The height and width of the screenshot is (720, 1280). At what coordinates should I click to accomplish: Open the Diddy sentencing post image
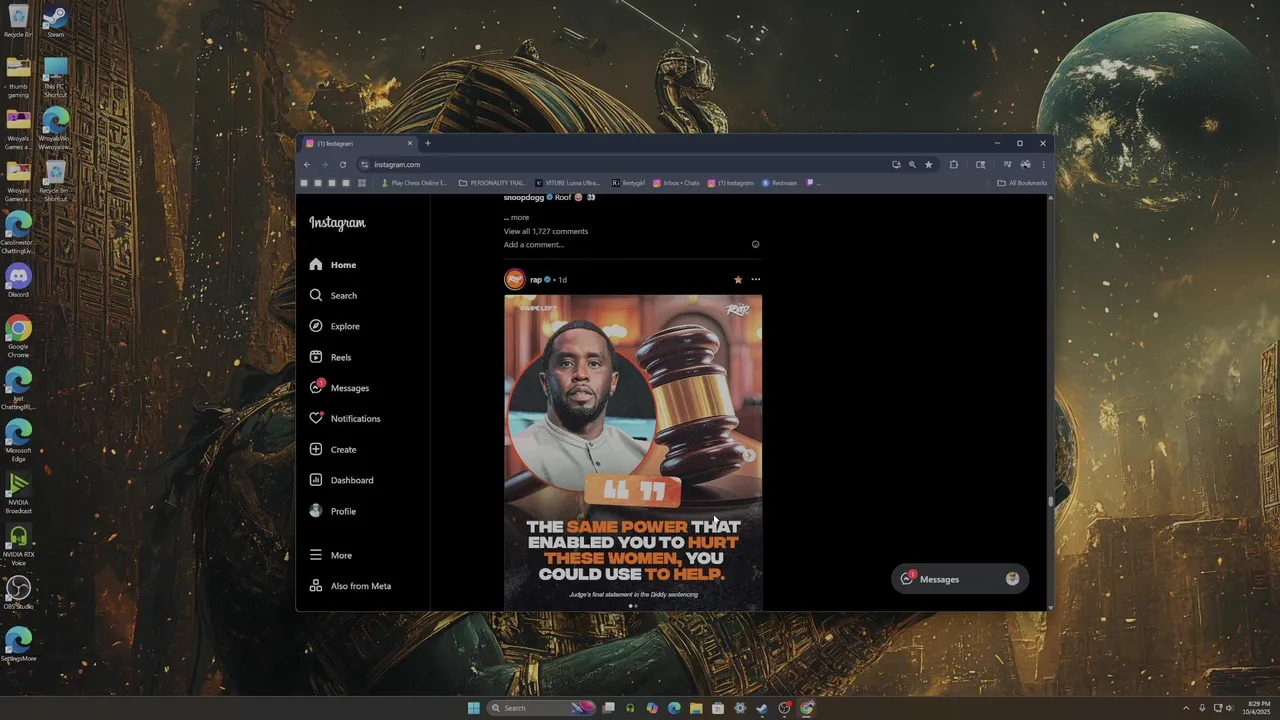pyautogui.click(x=633, y=452)
